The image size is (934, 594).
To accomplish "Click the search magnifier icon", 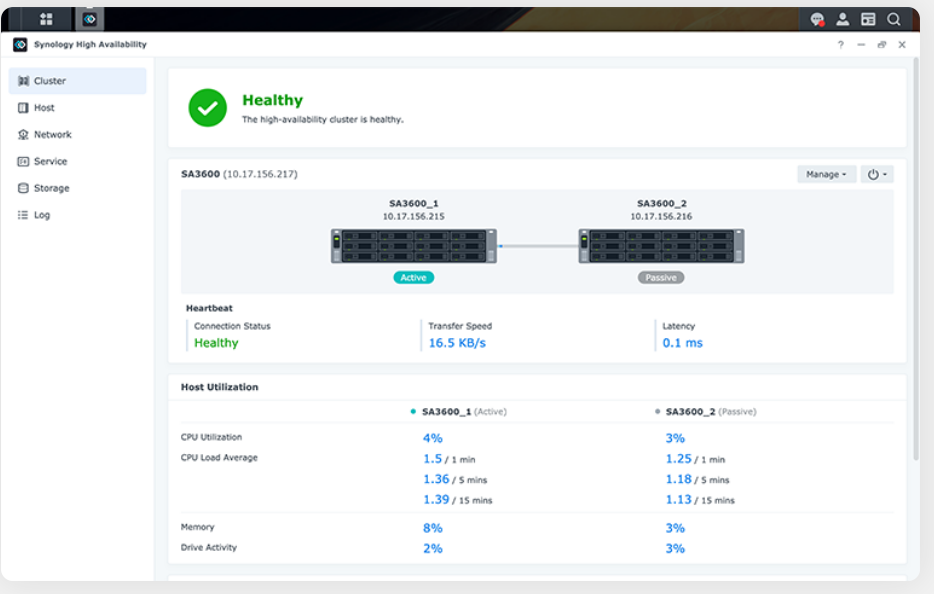I will pos(893,19).
